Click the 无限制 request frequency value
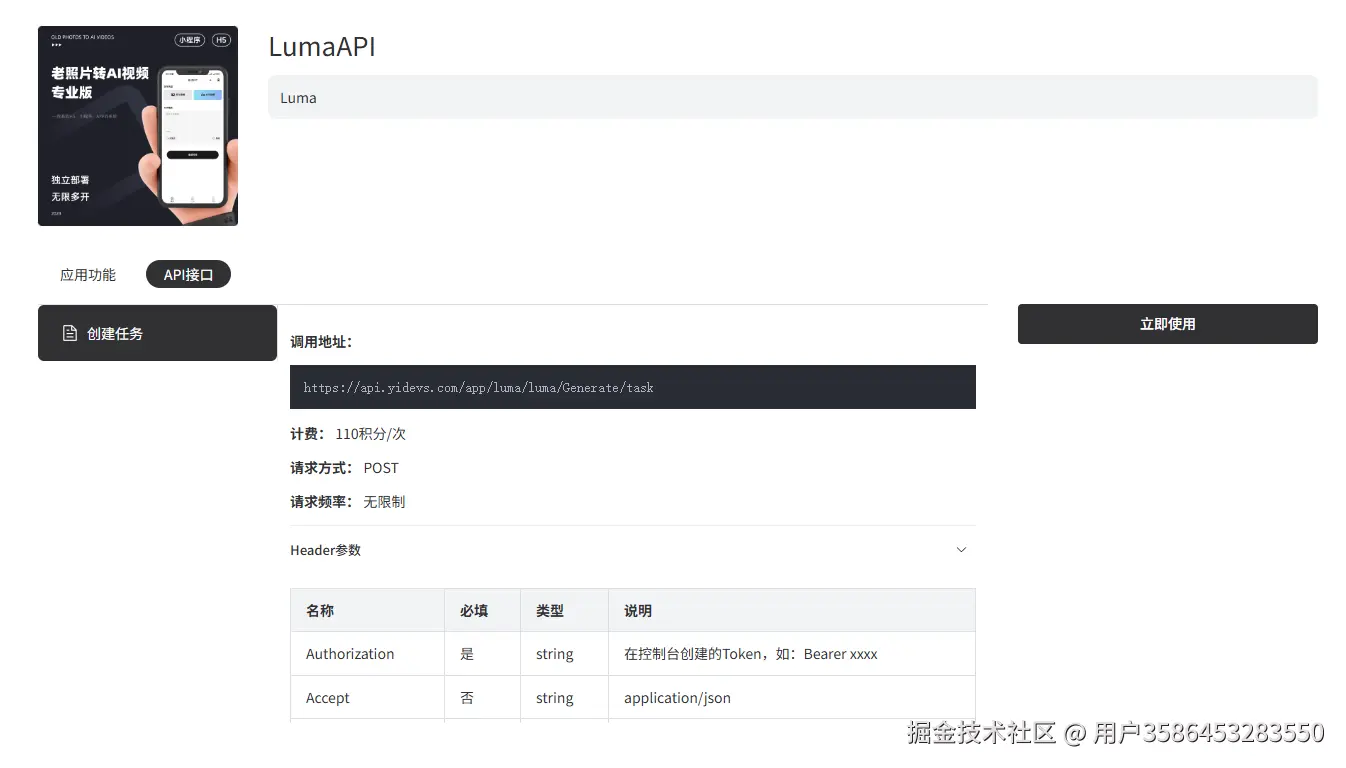The image size is (1346, 768). (384, 502)
